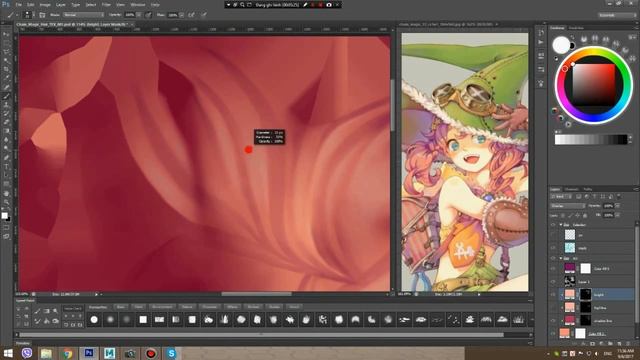This screenshot has height=360, width=640.
Task: Click new layer icon in Layers panel
Action: click(620, 344)
